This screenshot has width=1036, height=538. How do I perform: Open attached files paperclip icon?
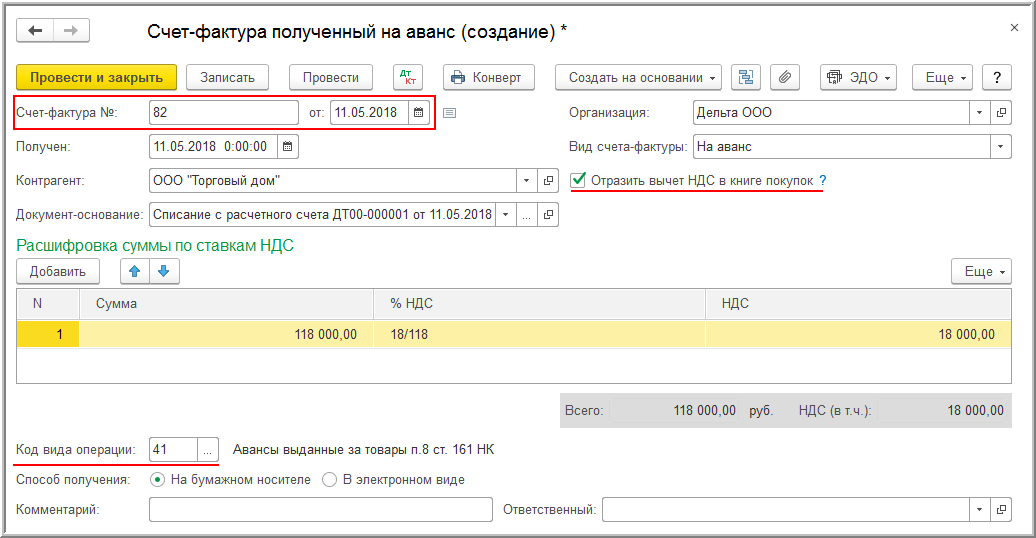pos(785,77)
